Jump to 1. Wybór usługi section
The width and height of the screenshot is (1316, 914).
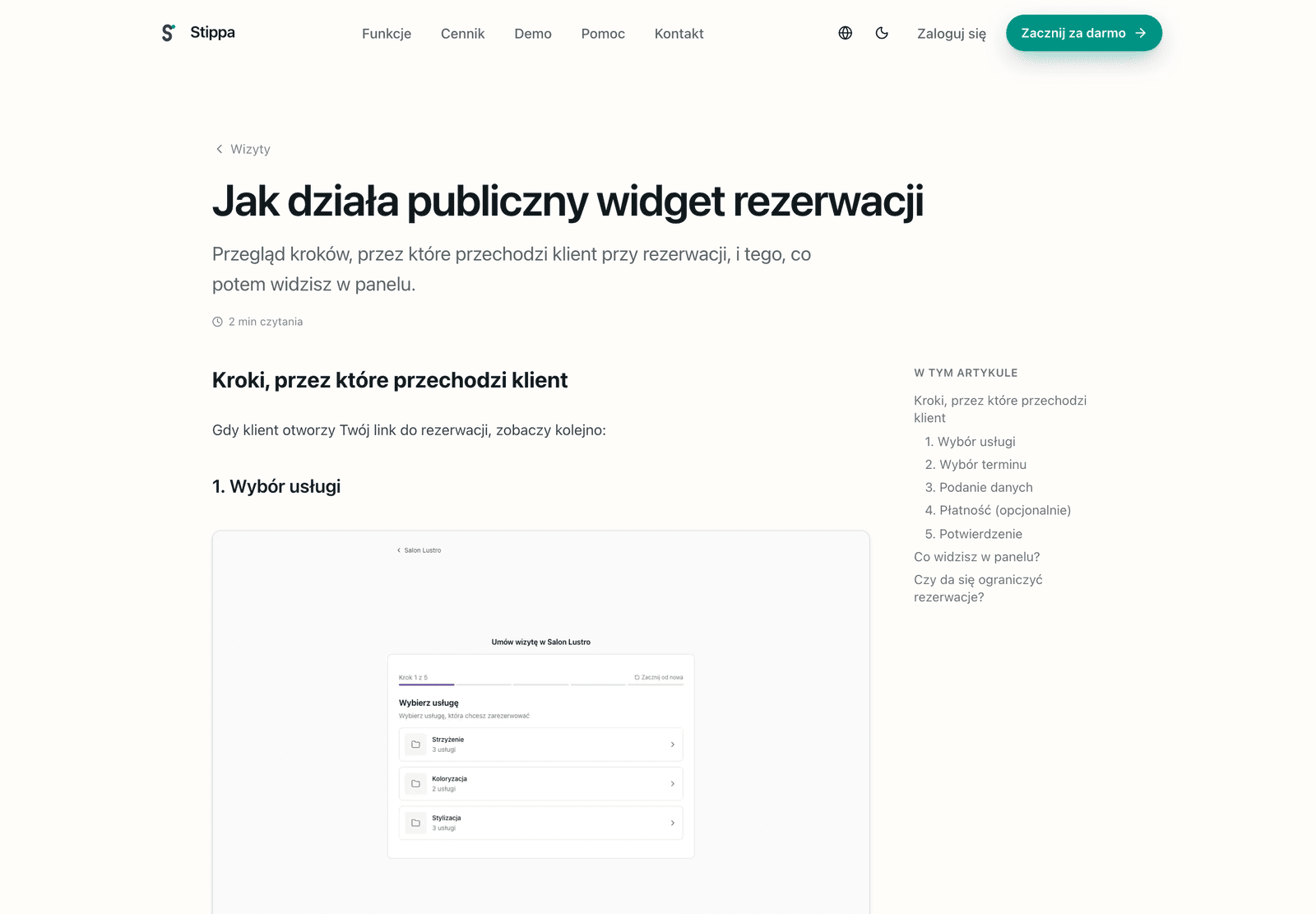(970, 442)
